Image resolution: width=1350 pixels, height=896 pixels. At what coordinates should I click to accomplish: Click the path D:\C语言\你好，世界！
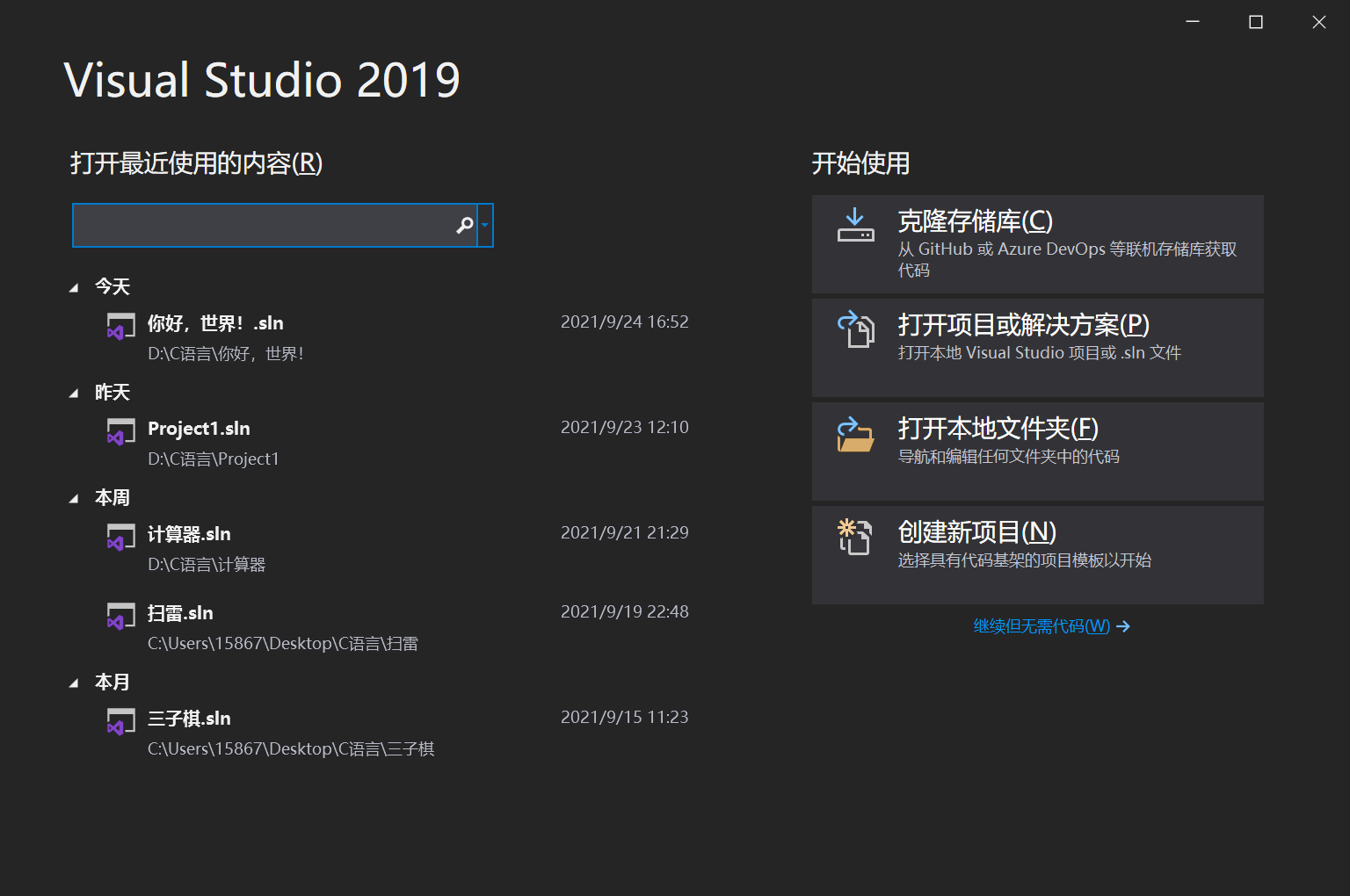[x=226, y=354]
